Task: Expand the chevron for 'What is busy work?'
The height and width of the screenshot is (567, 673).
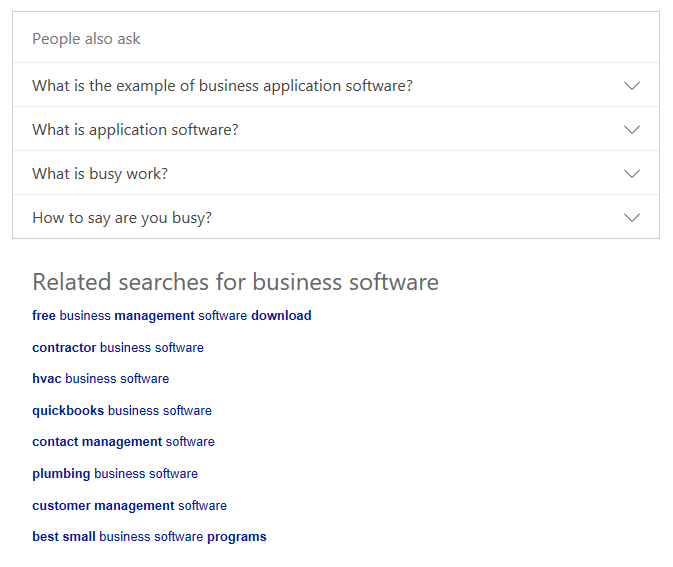Action: [x=631, y=174]
